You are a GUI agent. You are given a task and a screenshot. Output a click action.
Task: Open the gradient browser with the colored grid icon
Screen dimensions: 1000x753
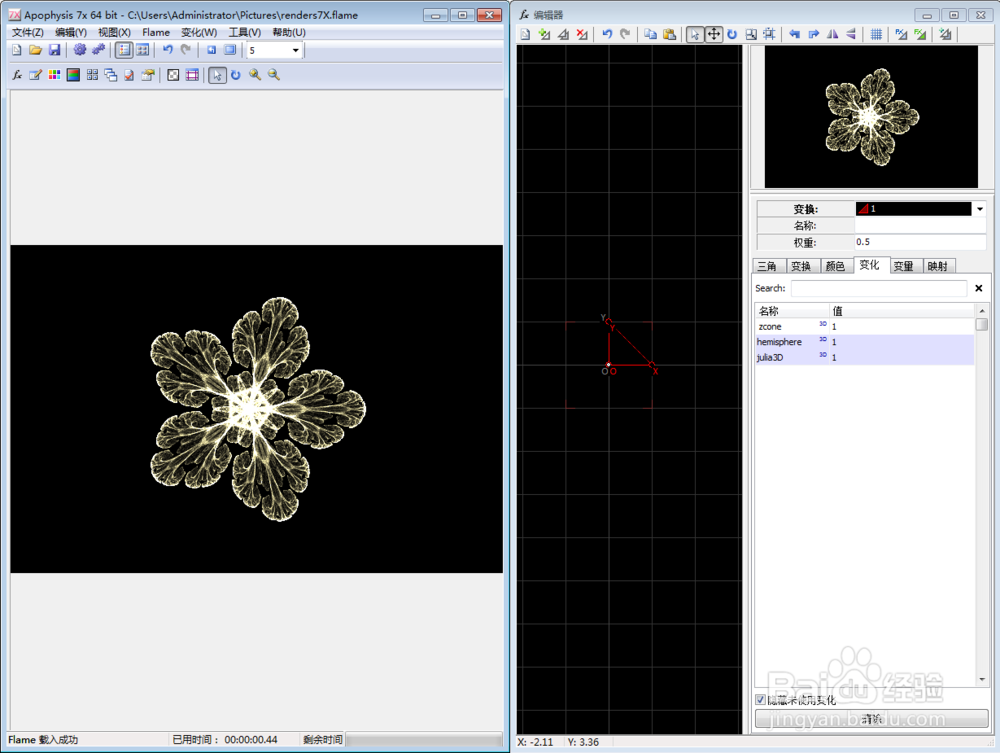coord(54,75)
